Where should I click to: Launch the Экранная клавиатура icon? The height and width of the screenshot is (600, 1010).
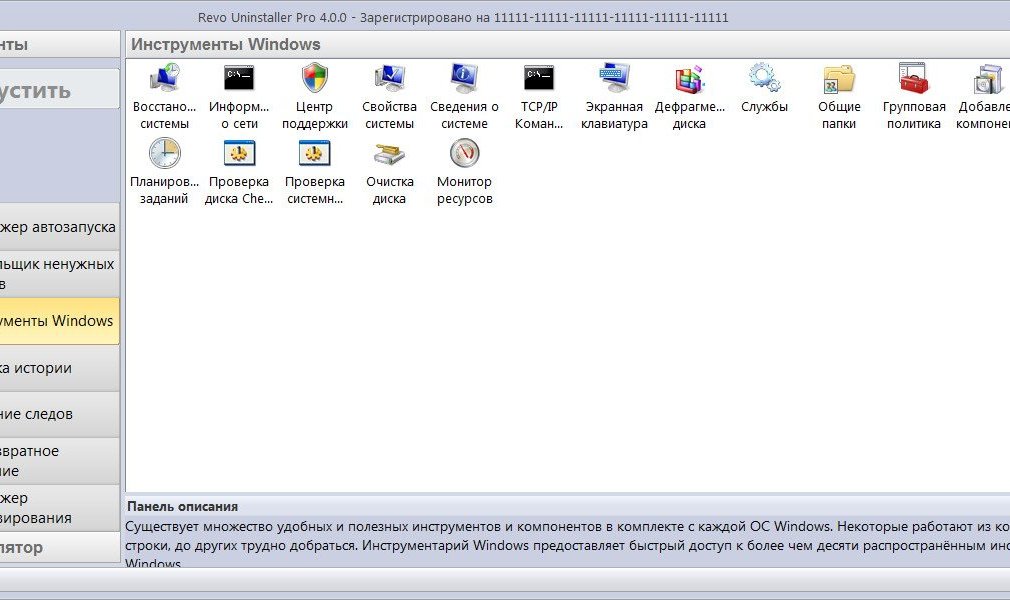[x=614, y=79]
